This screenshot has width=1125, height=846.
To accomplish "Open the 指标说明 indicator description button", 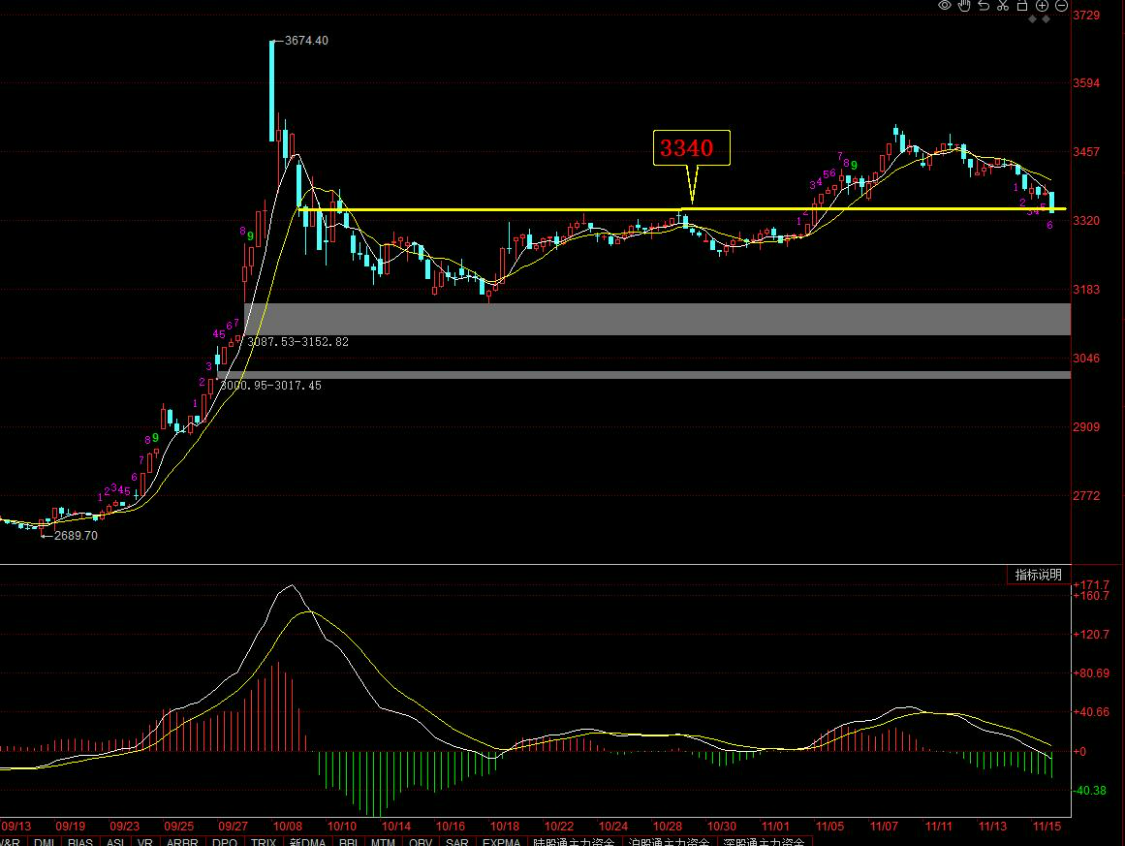I will click(x=1038, y=575).
